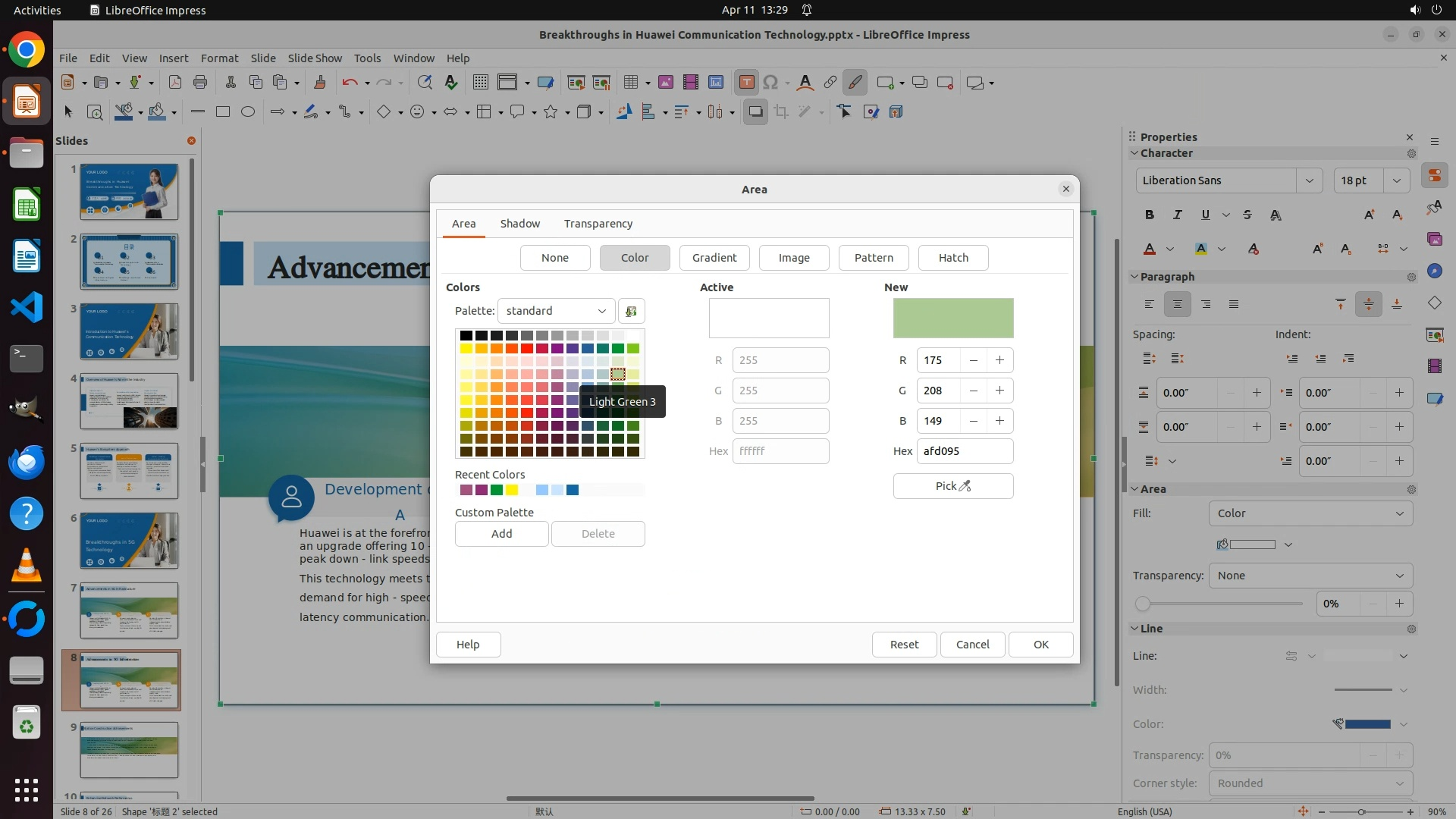
Task: Click Add under Custom Palette
Action: (501, 534)
